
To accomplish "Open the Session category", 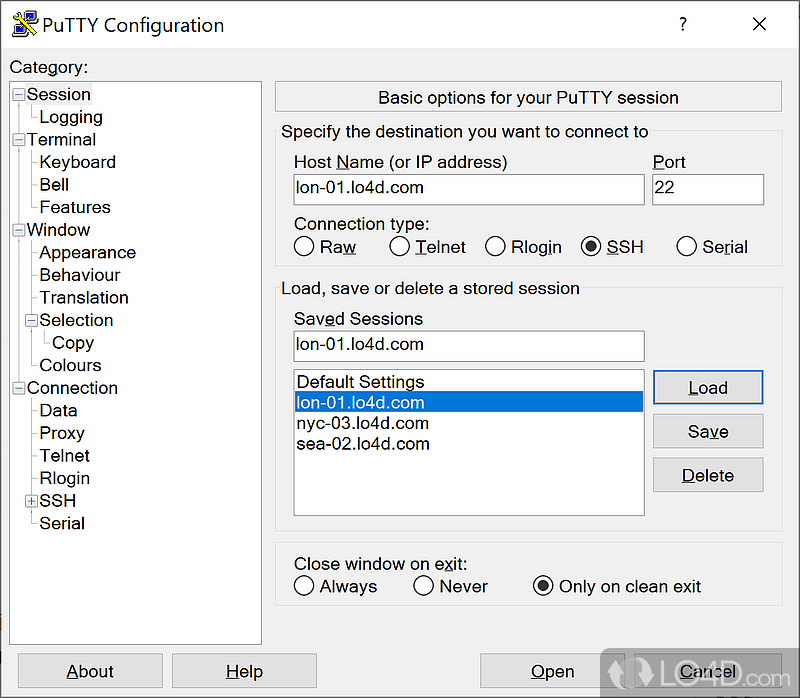I will (x=59, y=94).
